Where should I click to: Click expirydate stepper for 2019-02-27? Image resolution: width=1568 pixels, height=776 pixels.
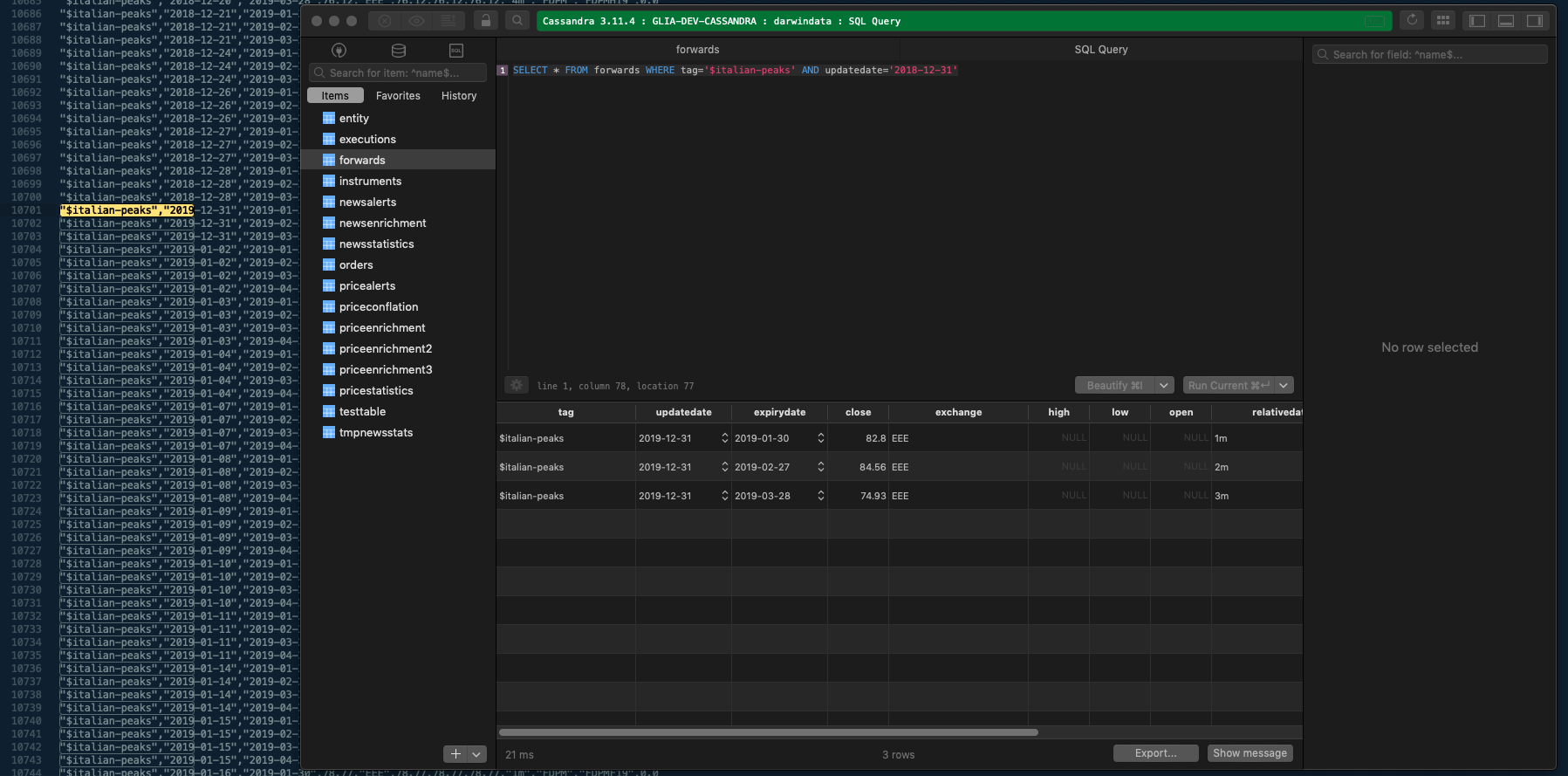coord(820,467)
